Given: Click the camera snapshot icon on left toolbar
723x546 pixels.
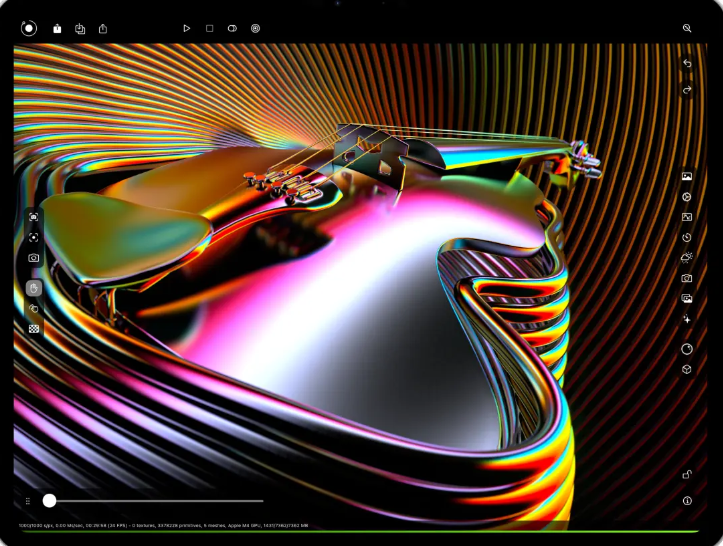Looking at the screenshot, I should [x=34, y=258].
